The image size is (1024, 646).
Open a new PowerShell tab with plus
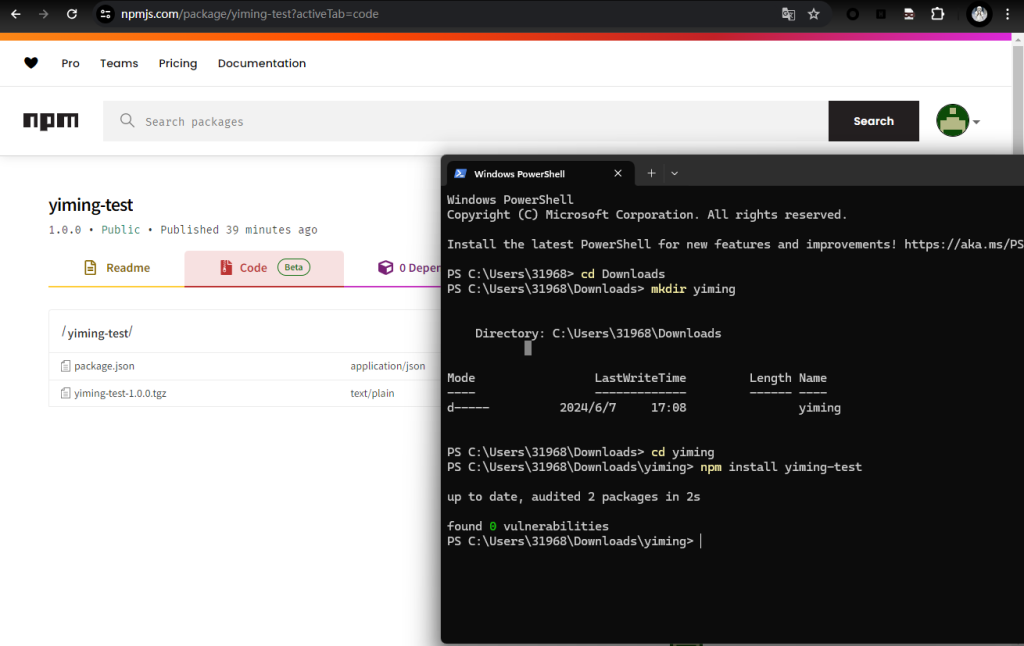(x=651, y=173)
